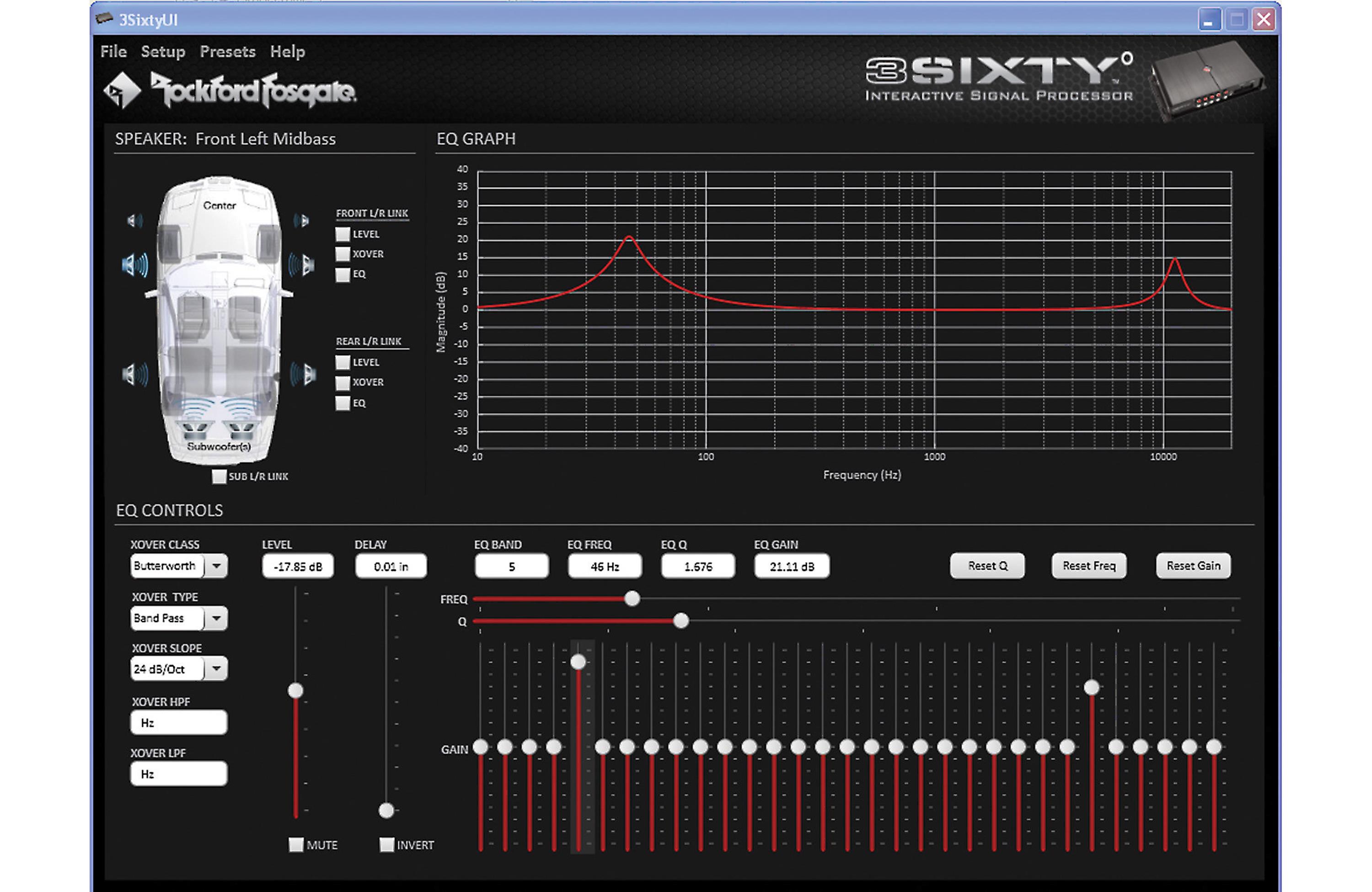This screenshot has height=892, width=1372.
Task: Click the Rockford Fosgate diamond logo
Action: pyautogui.click(x=122, y=90)
